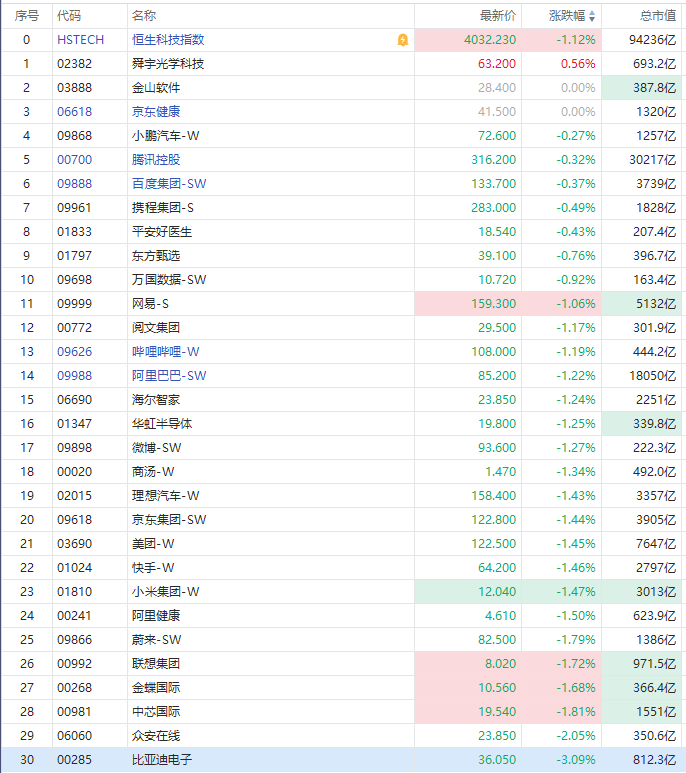The height and width of the screenshot is (773, 686).
Task: Open the HSTECH index code link
Action: (80, 40)
